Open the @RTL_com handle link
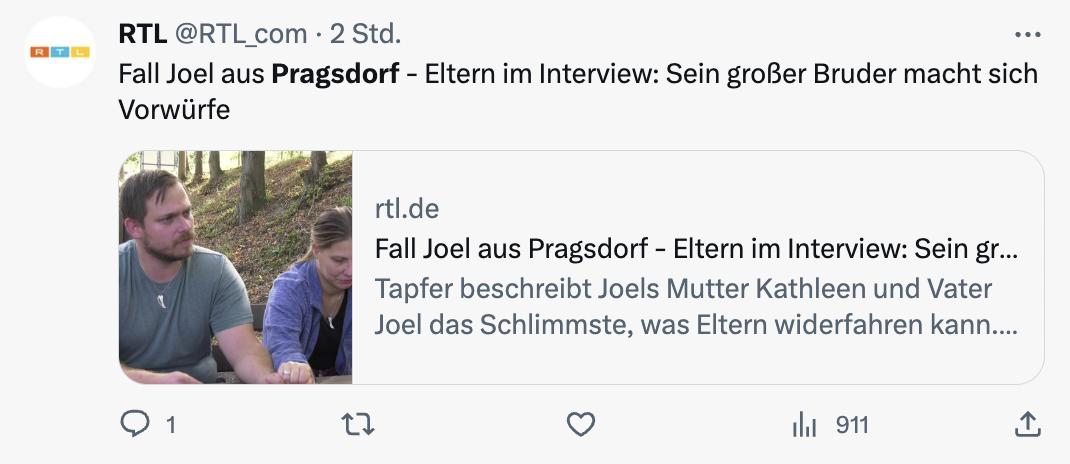The image size is (1070, 464). pos(241,34)
